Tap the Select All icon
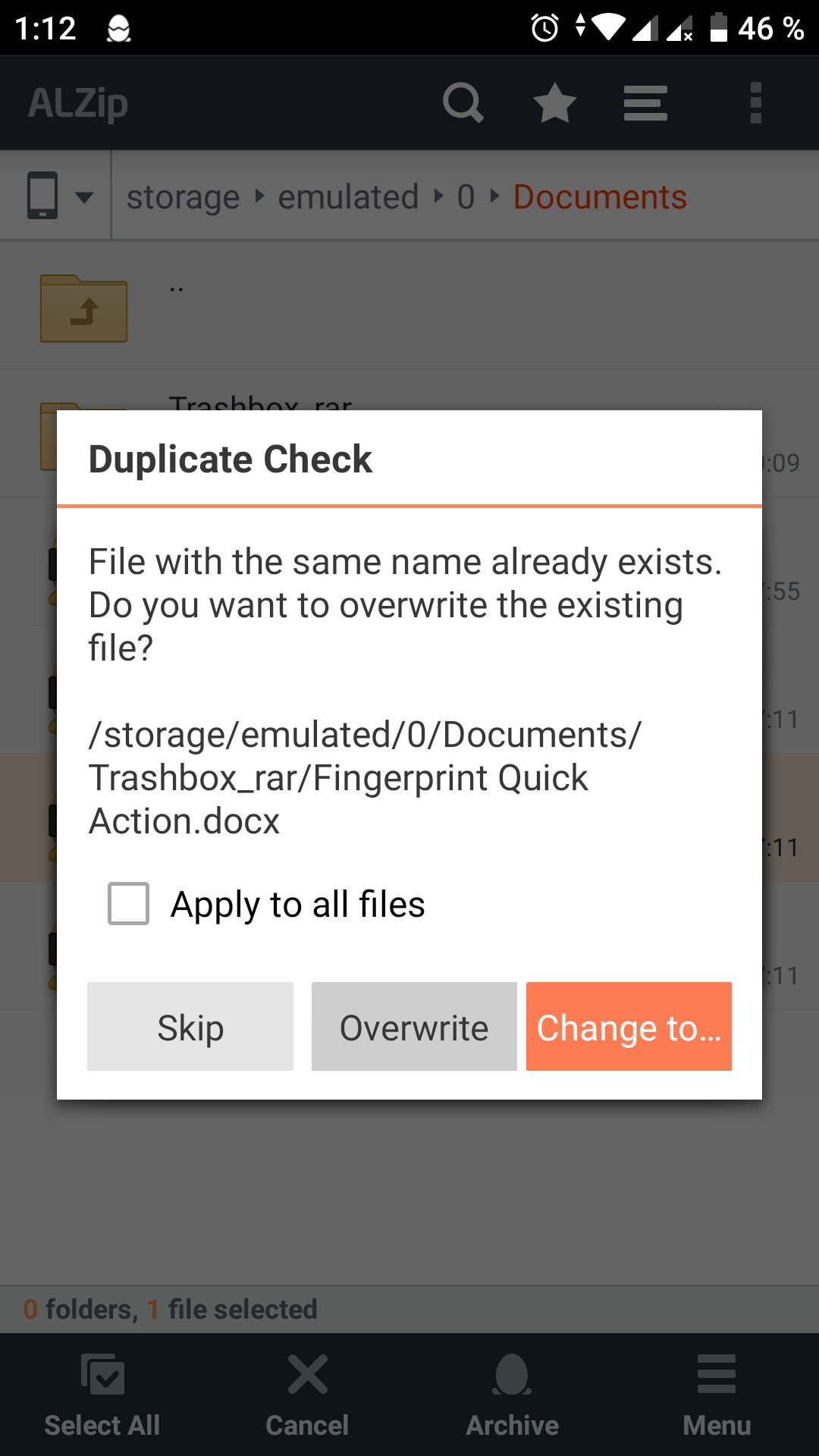The height and width of the screenshot is (1456, 819). pos(102,1373)
